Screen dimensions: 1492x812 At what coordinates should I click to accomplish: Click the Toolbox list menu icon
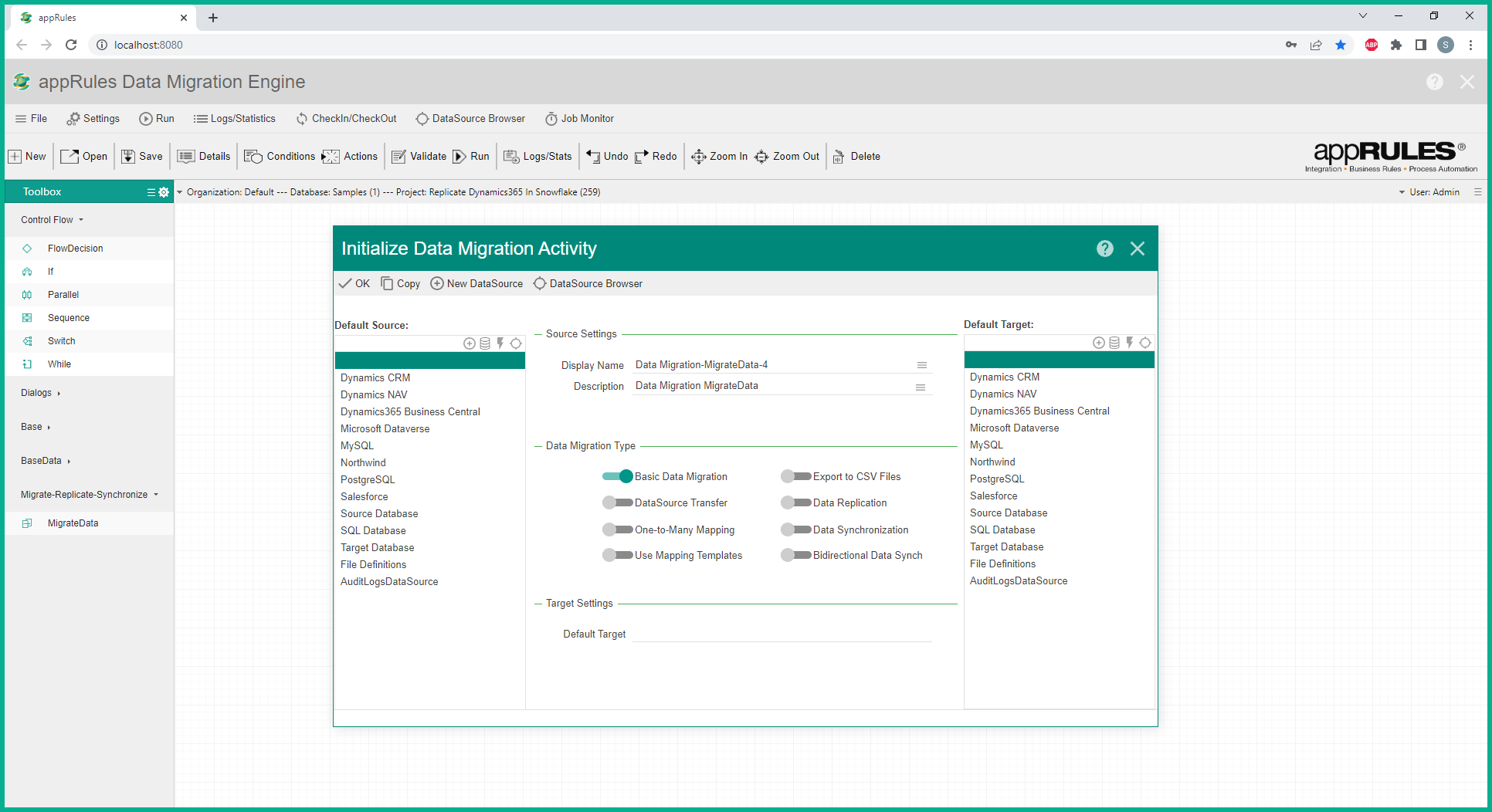(x=151, y=192)
